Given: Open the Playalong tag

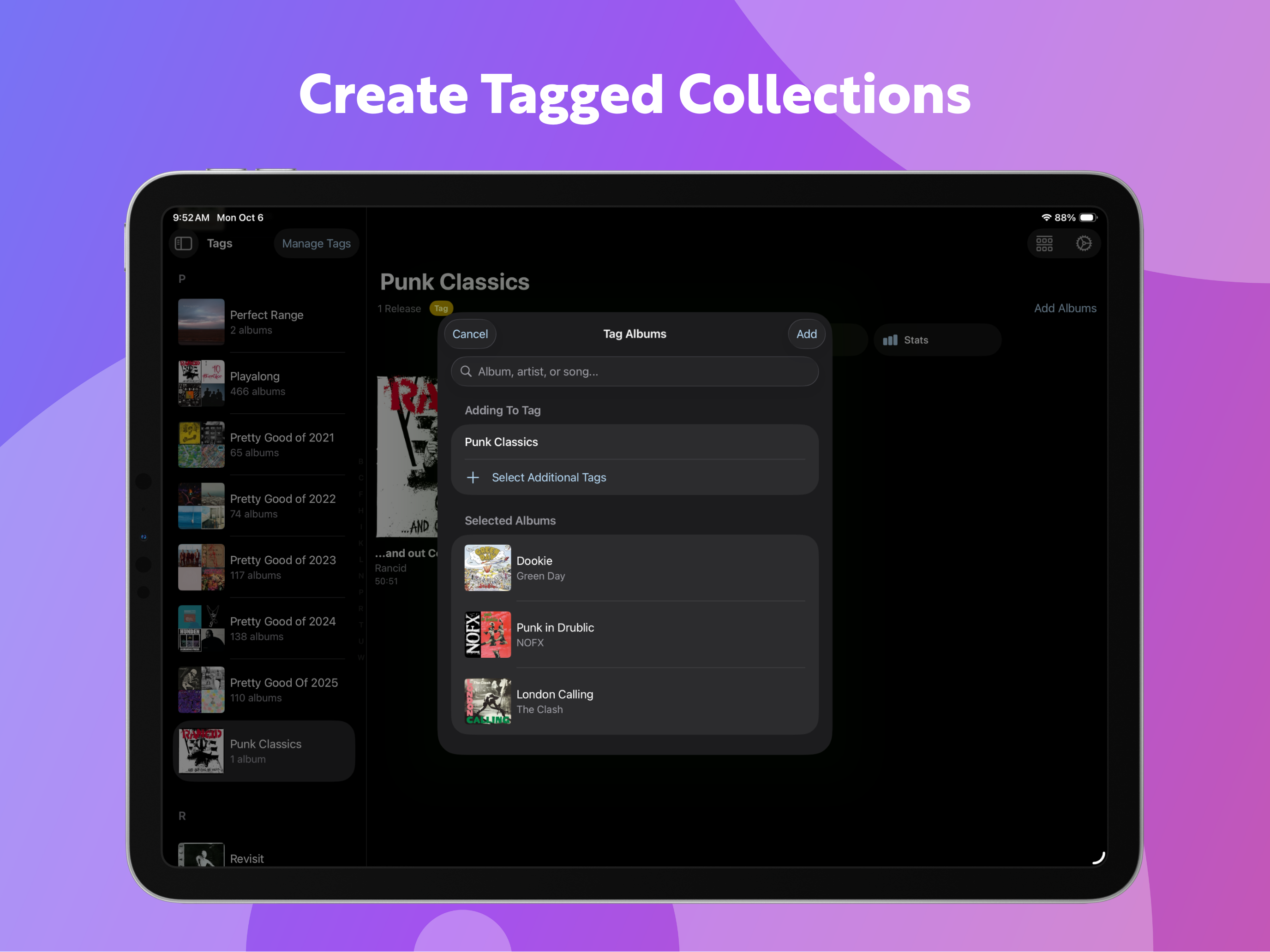Looking at the screenshot, I should (x=264, y=383).
